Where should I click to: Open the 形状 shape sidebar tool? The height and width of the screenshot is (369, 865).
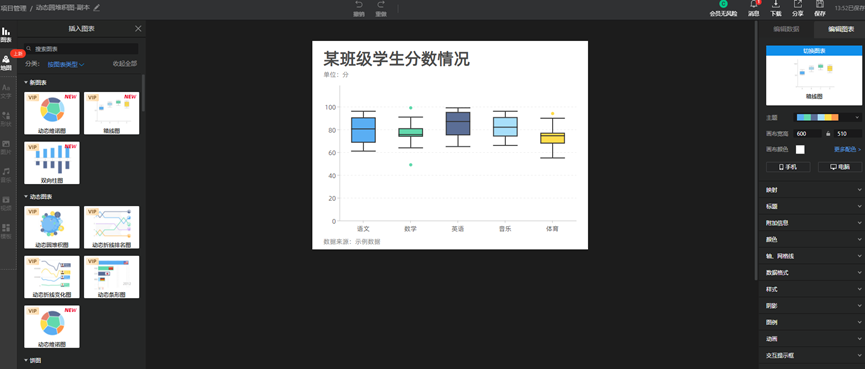6,119
